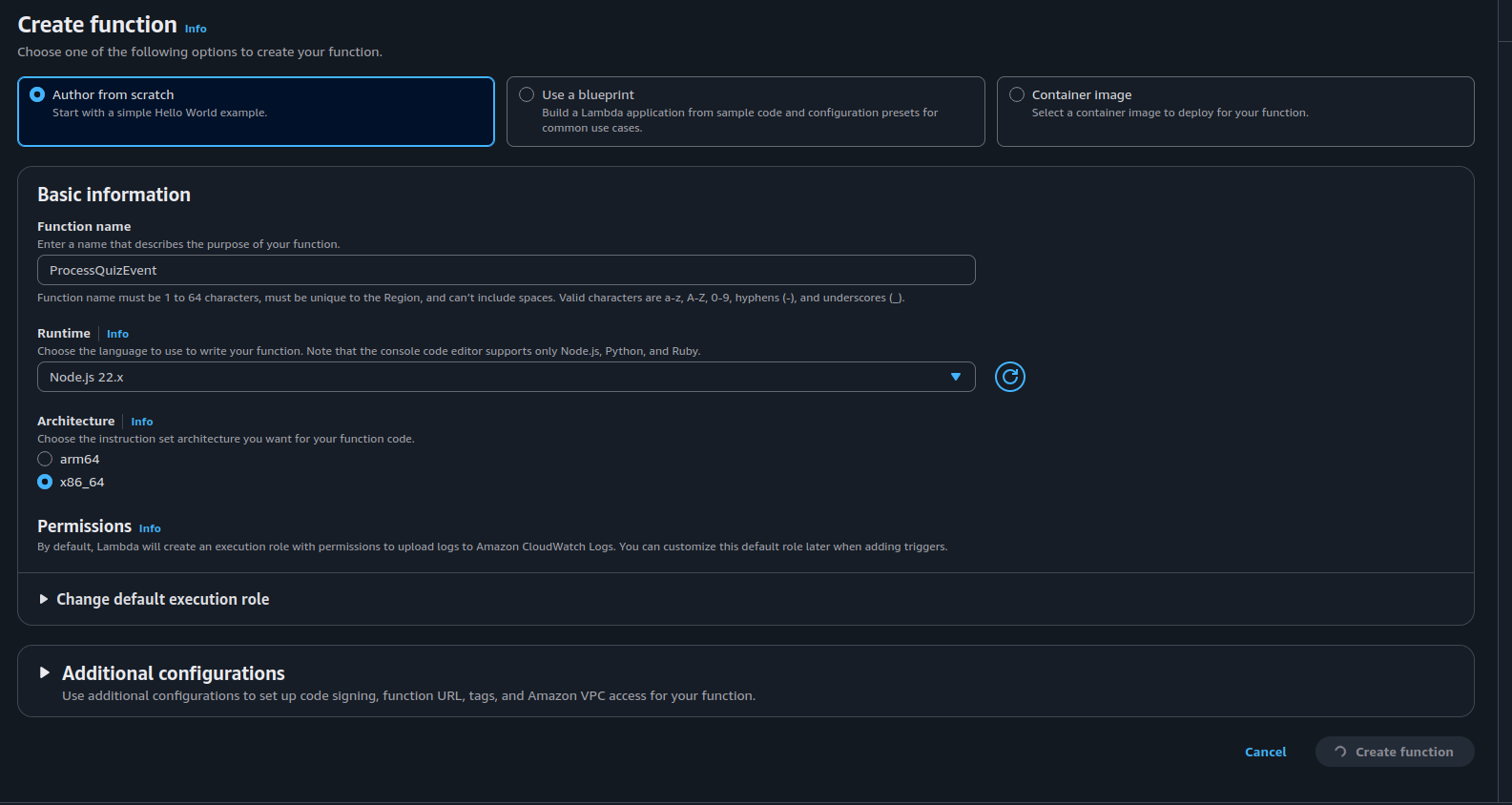Image resolution: width=1512 pixels, height=805 pixels.
Task: Click the Function name input field
Action: click(x=506, y=270)
